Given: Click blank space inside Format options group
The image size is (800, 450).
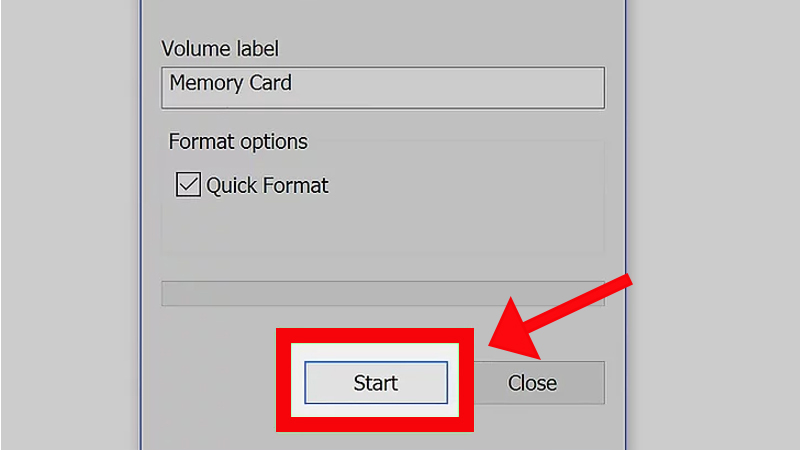Looking at the screenshot, I should tap(400, 225).
